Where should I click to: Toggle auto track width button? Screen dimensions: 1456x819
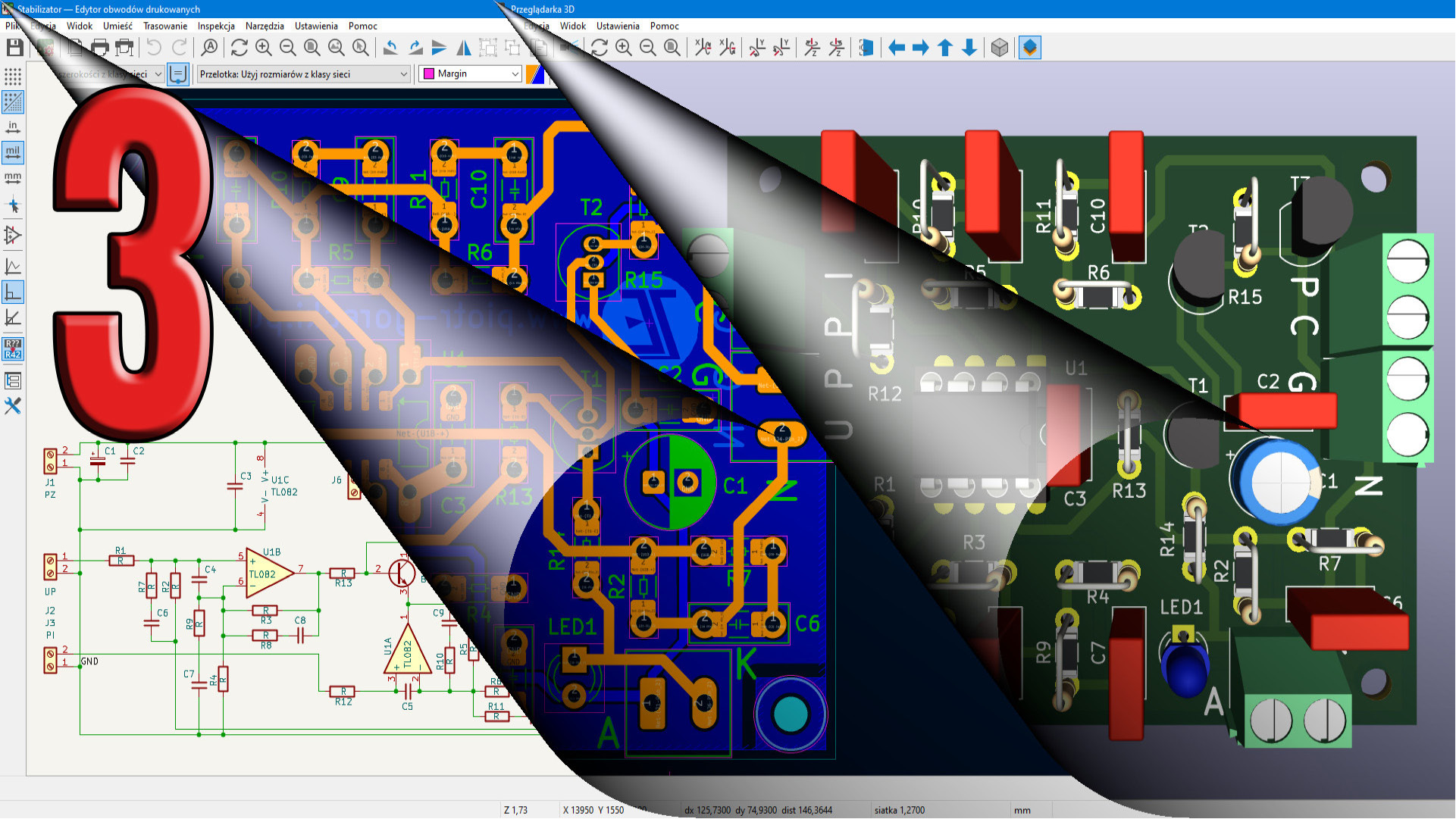(x=178, y=74)
